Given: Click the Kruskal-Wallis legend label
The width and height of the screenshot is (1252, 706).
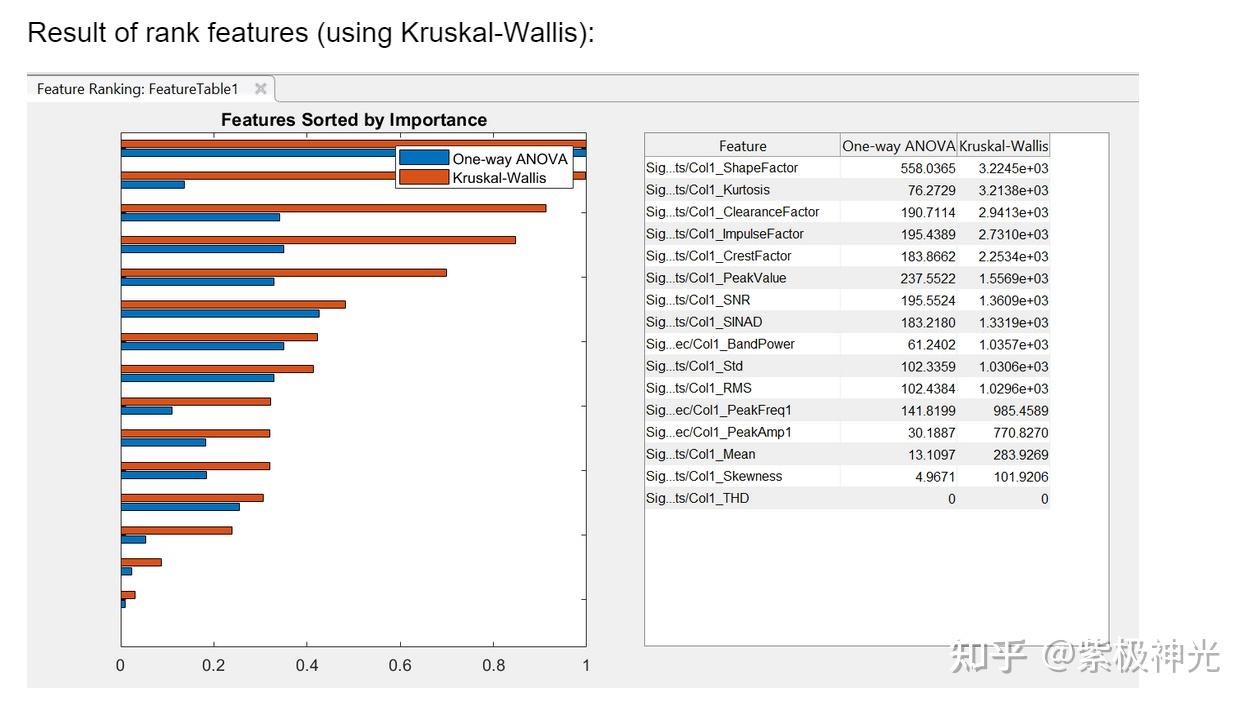Looking at the screenshot, I should click(x=499, y=178).
